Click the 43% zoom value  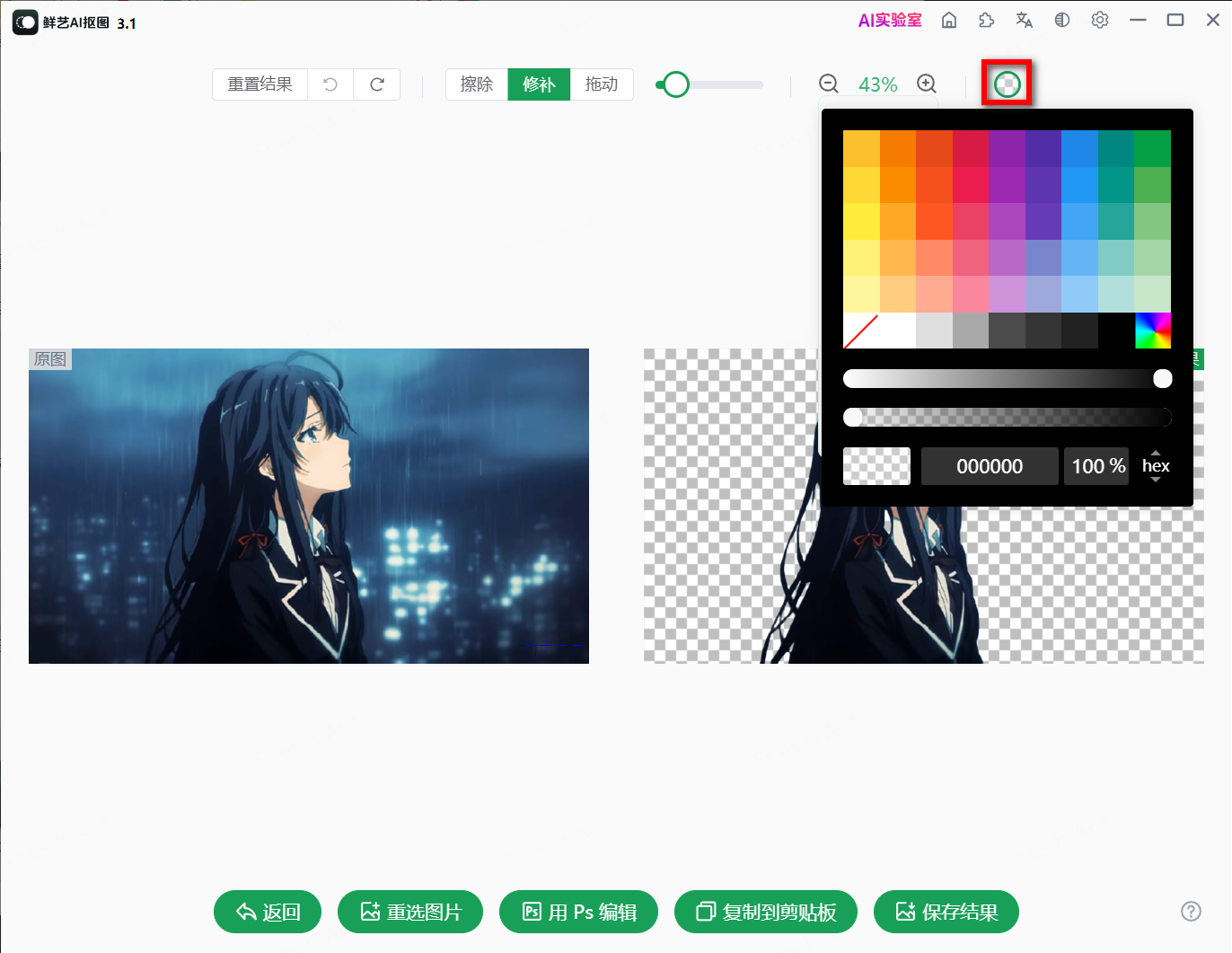click(877, 84)
